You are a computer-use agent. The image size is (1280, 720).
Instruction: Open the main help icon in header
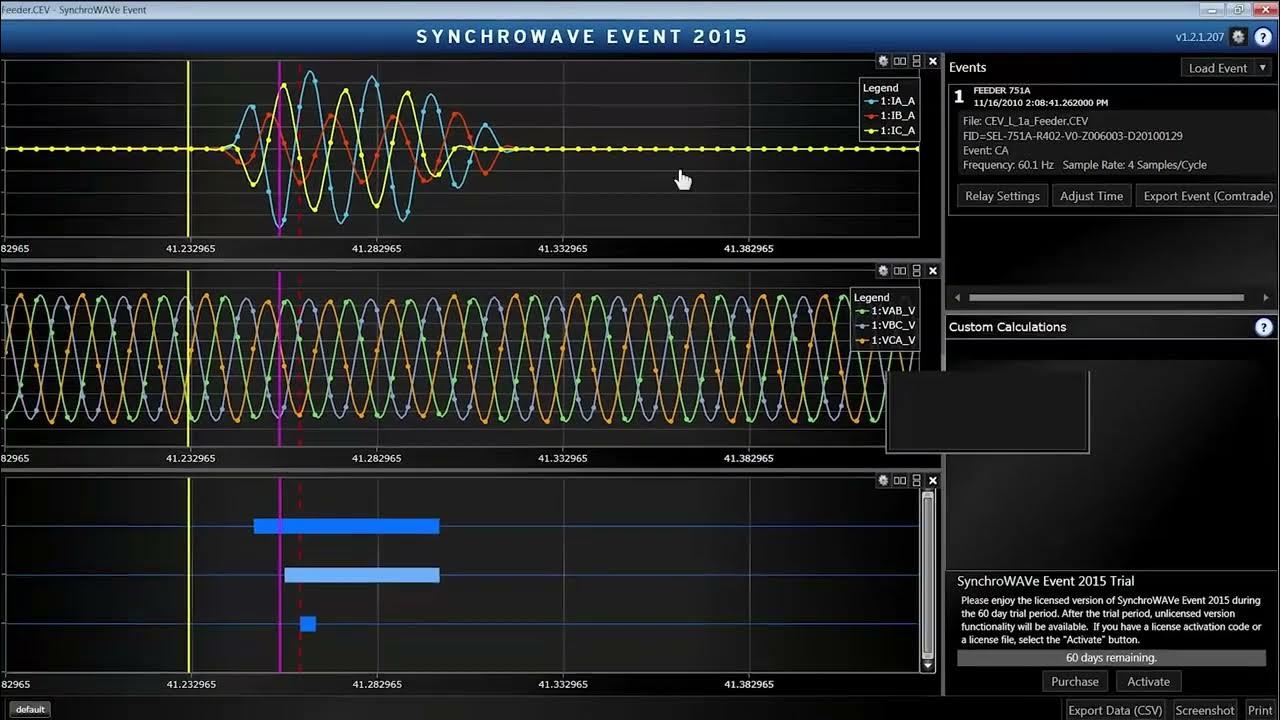point(1263,37)
